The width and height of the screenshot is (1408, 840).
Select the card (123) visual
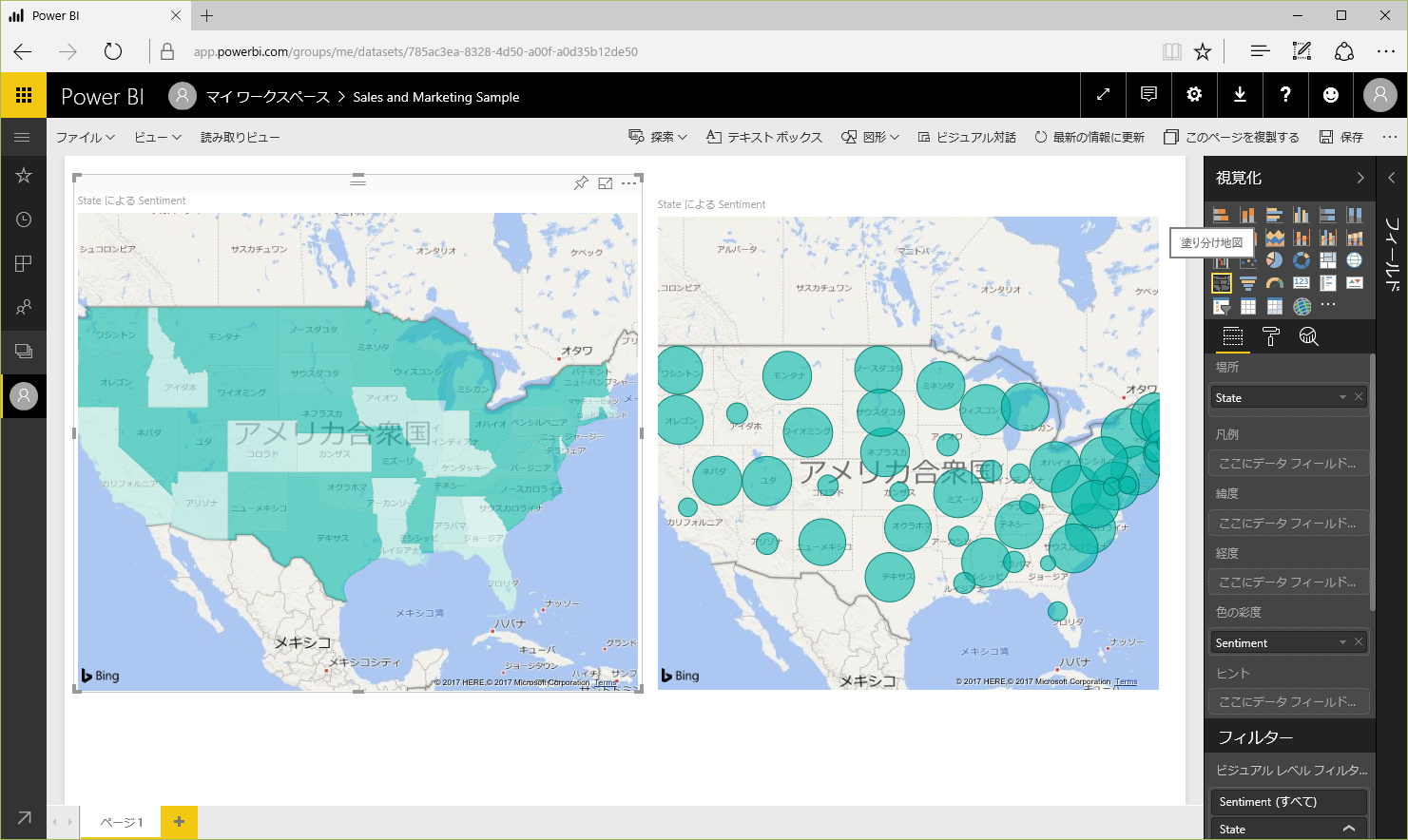[1302, 283]
